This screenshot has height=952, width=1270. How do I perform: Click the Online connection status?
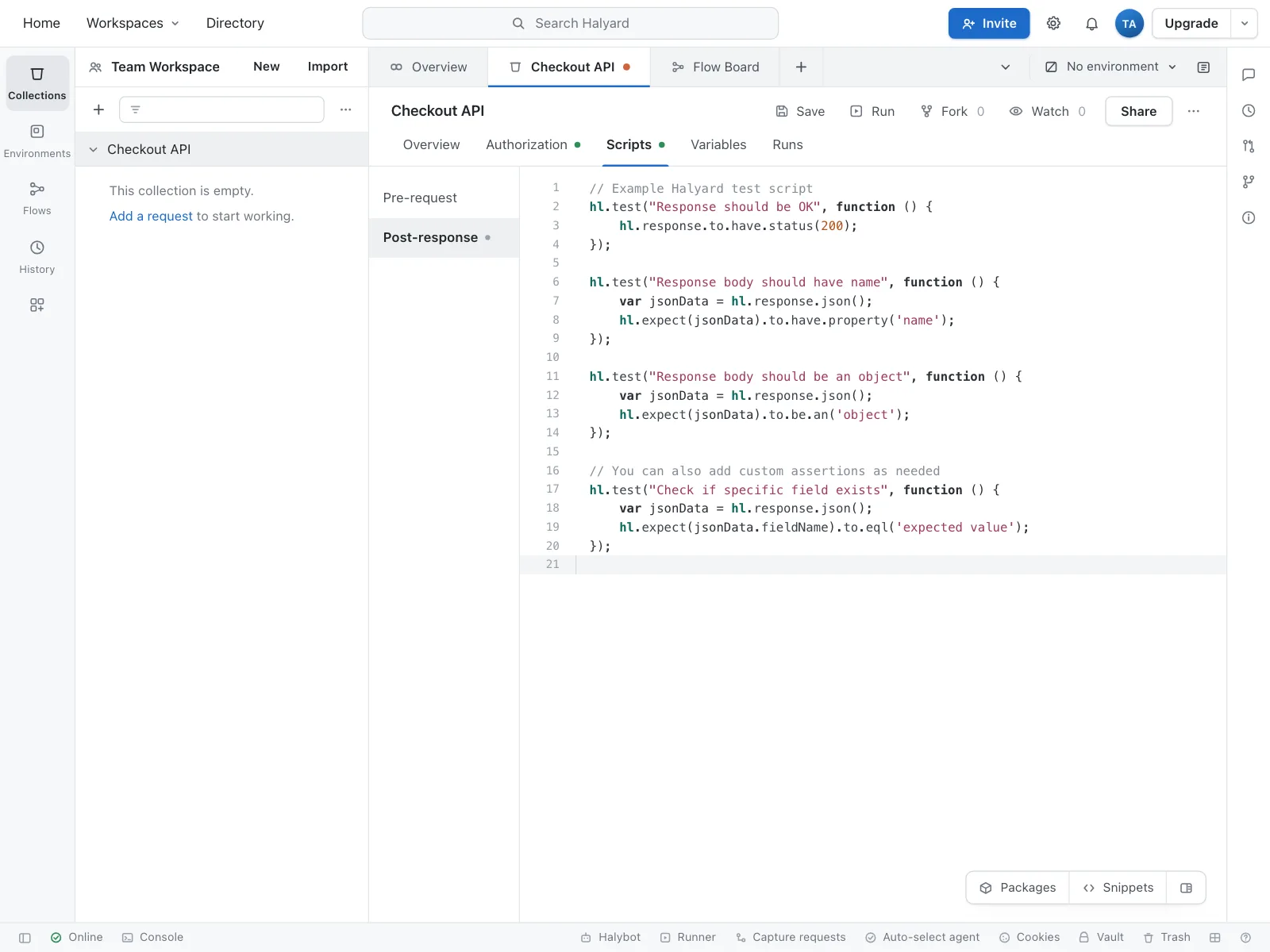click(77, 938)
